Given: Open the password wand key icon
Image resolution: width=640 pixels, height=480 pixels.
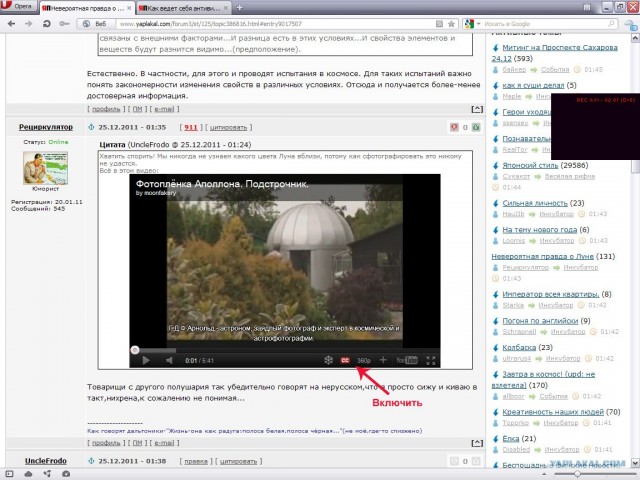Looking at the screenshot, I should point(64,24).
